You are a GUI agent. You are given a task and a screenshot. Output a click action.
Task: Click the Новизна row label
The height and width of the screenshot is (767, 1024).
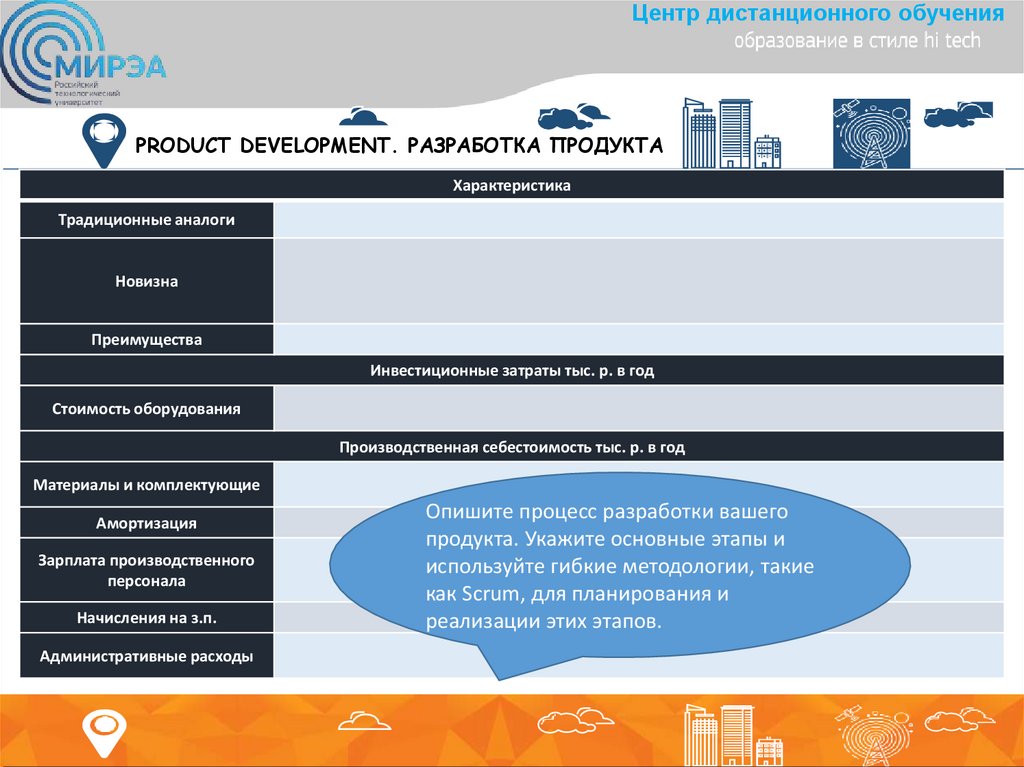click(x=148, y=281)
